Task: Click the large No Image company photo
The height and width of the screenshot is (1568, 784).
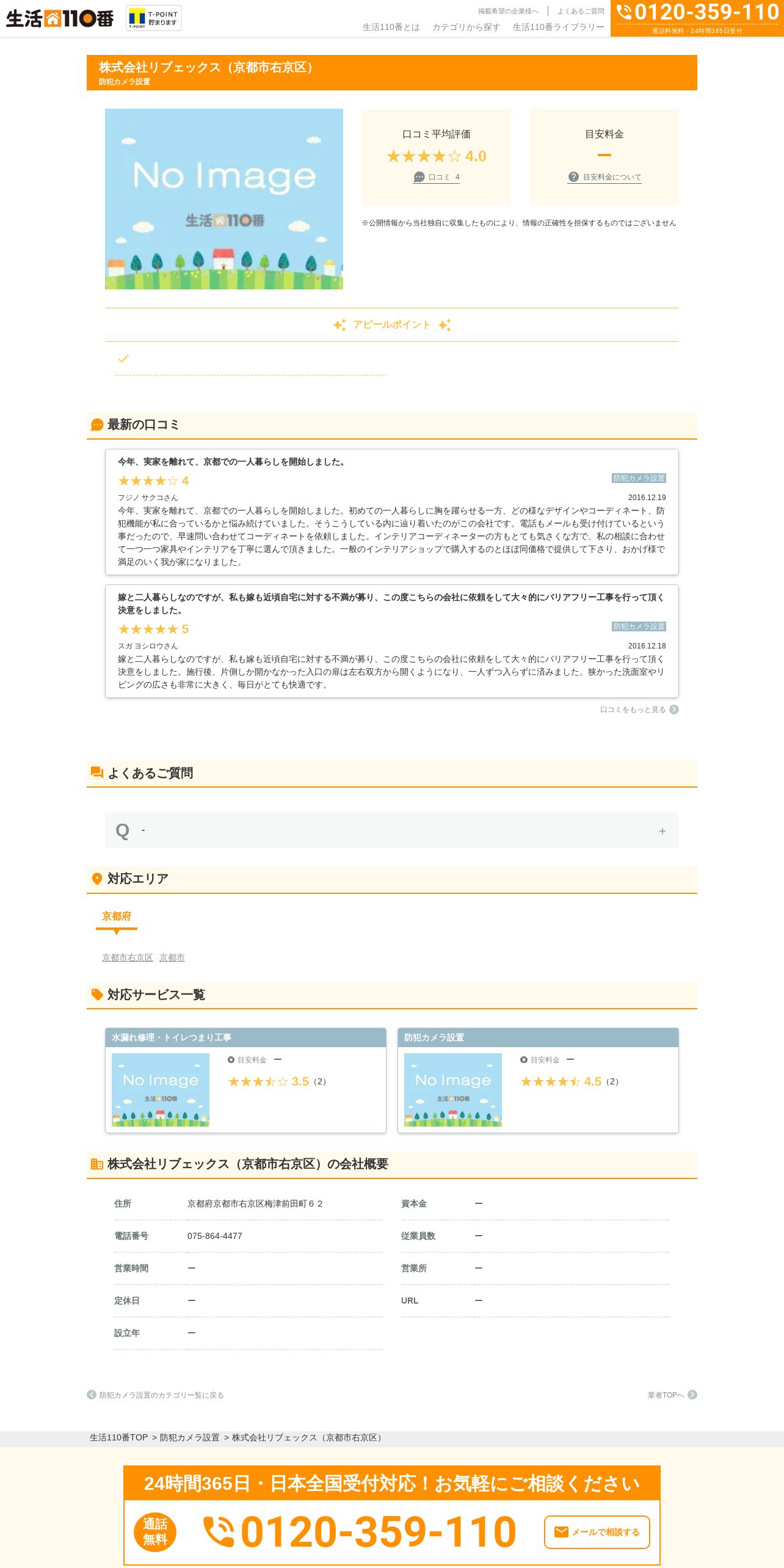Action: click(x=224, y=199)
